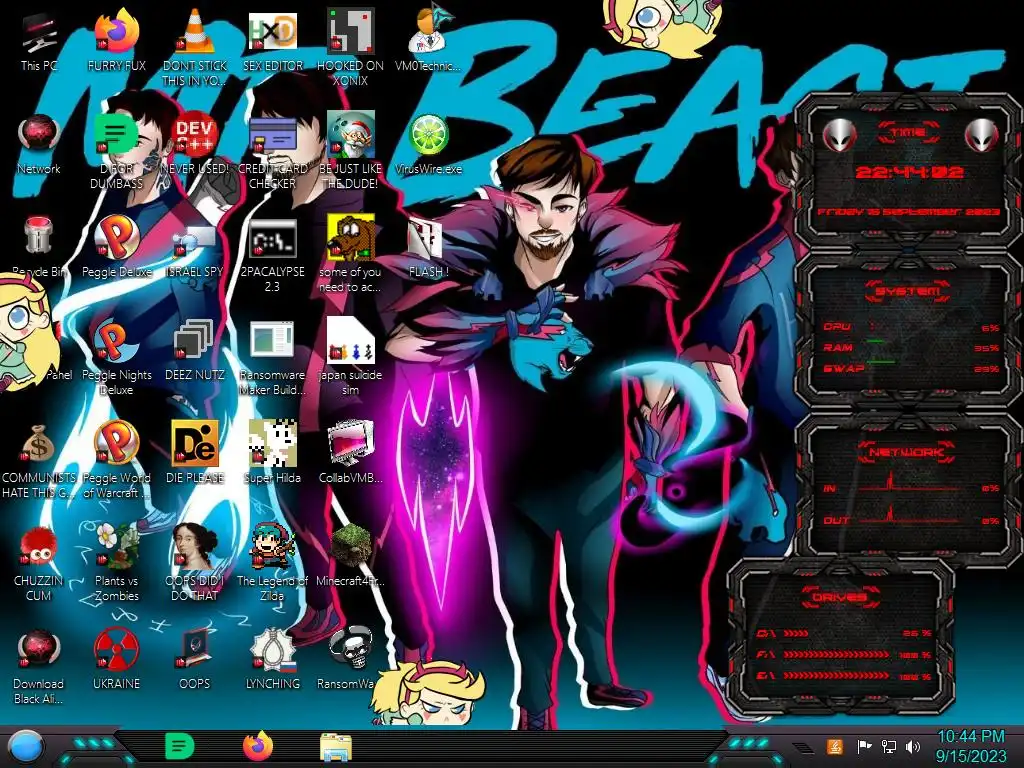Open OOPS DID I DO THAT portrait icon
Viewport: 1024px width, 768px height.
coord(194,546)
